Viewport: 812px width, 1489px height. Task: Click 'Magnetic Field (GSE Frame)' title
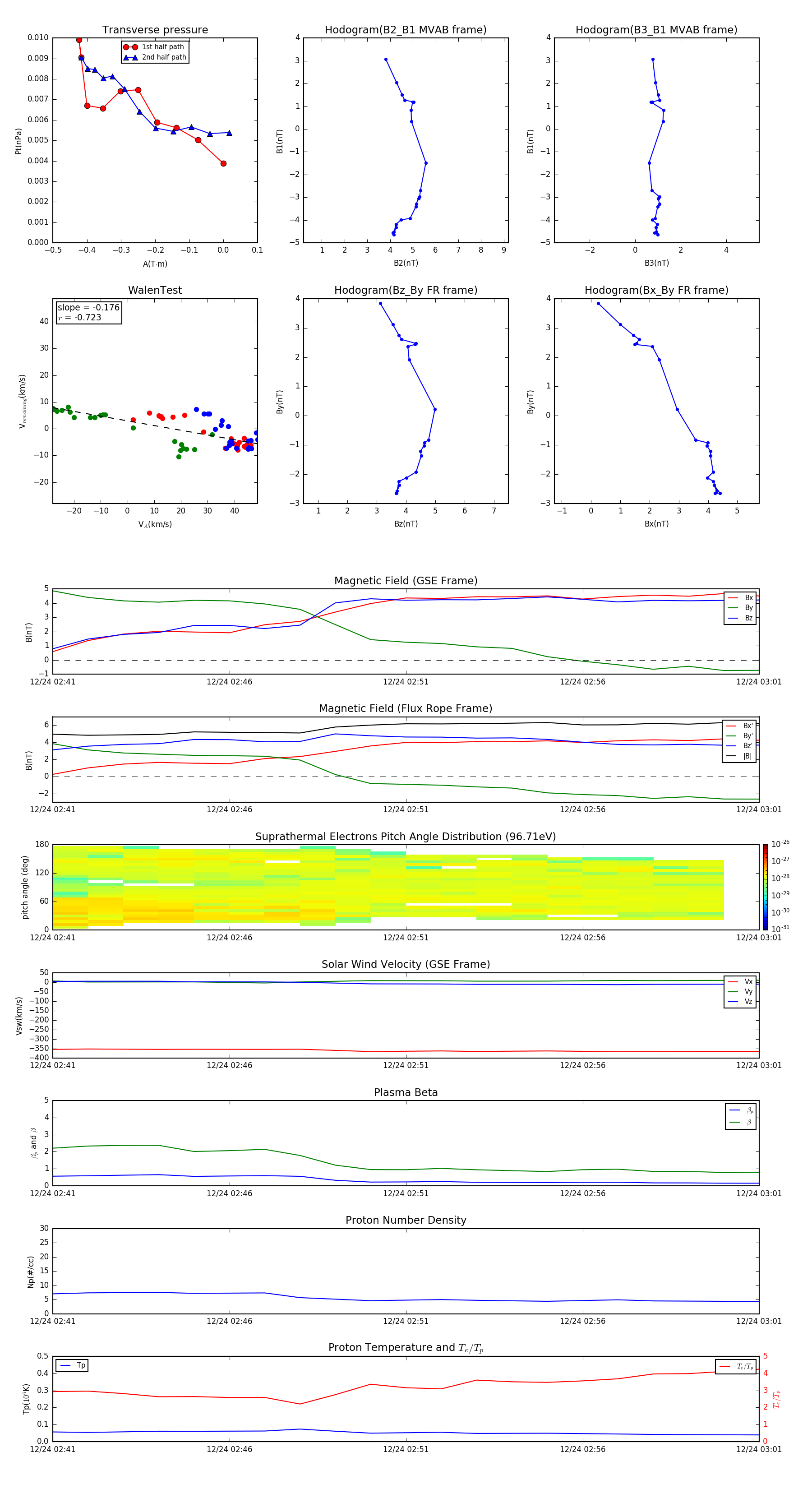[406, 581]
